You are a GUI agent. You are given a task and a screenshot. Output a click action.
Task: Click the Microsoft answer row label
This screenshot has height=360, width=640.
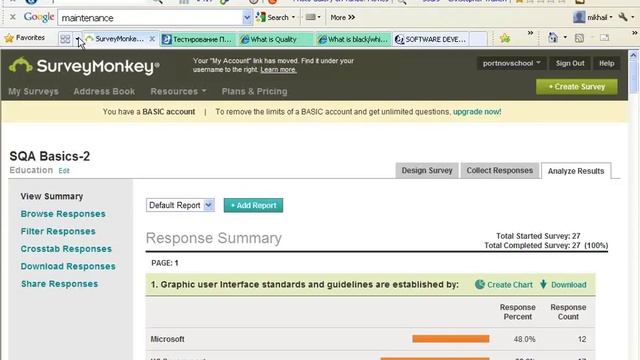pyautogui.click(x=167, y=339)
